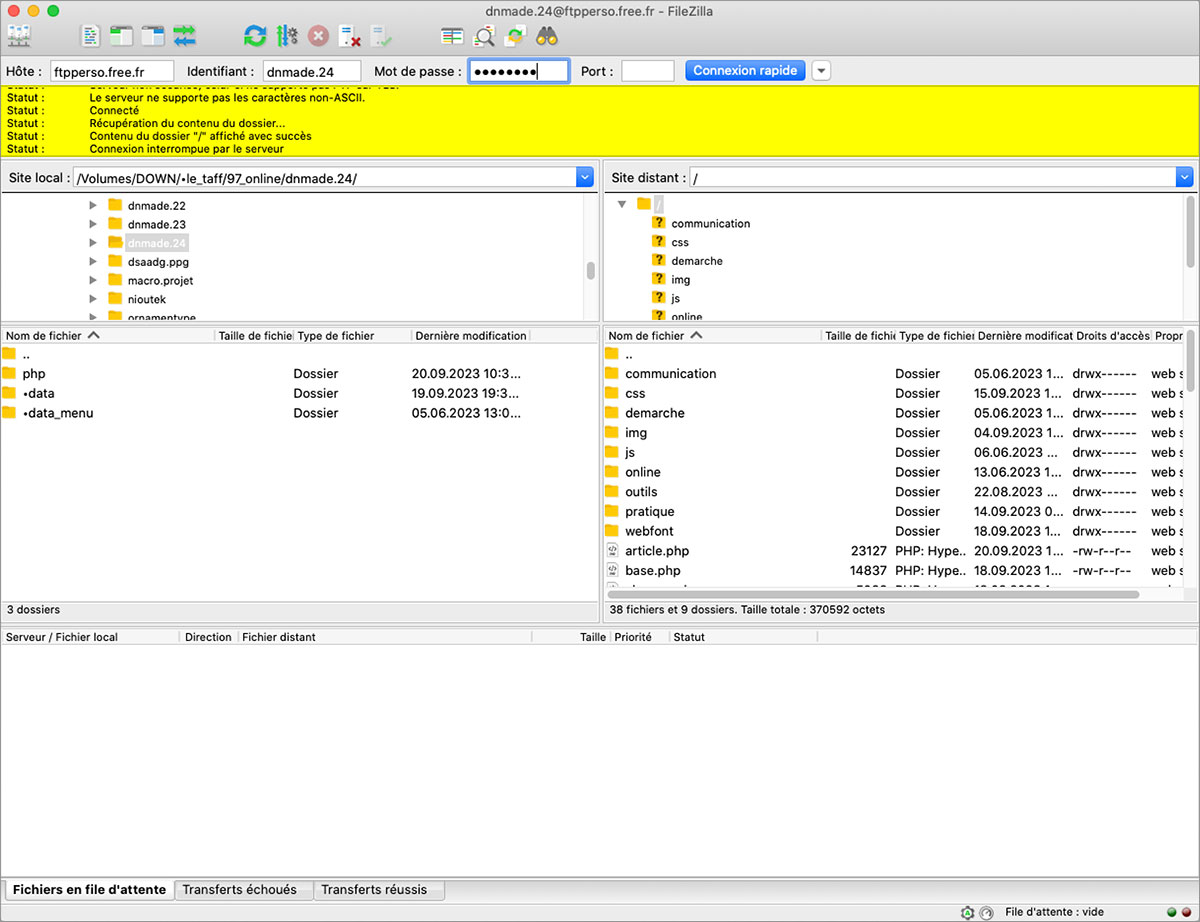Expand the dnmade.23 folder in local tree

(93, 224)
